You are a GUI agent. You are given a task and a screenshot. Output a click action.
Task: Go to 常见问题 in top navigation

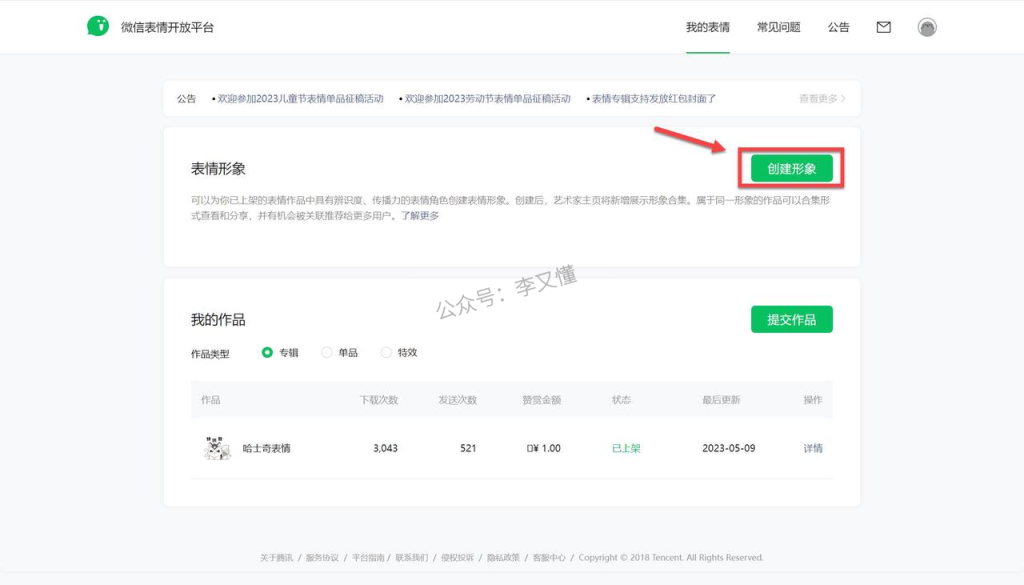tap(778, 27)
